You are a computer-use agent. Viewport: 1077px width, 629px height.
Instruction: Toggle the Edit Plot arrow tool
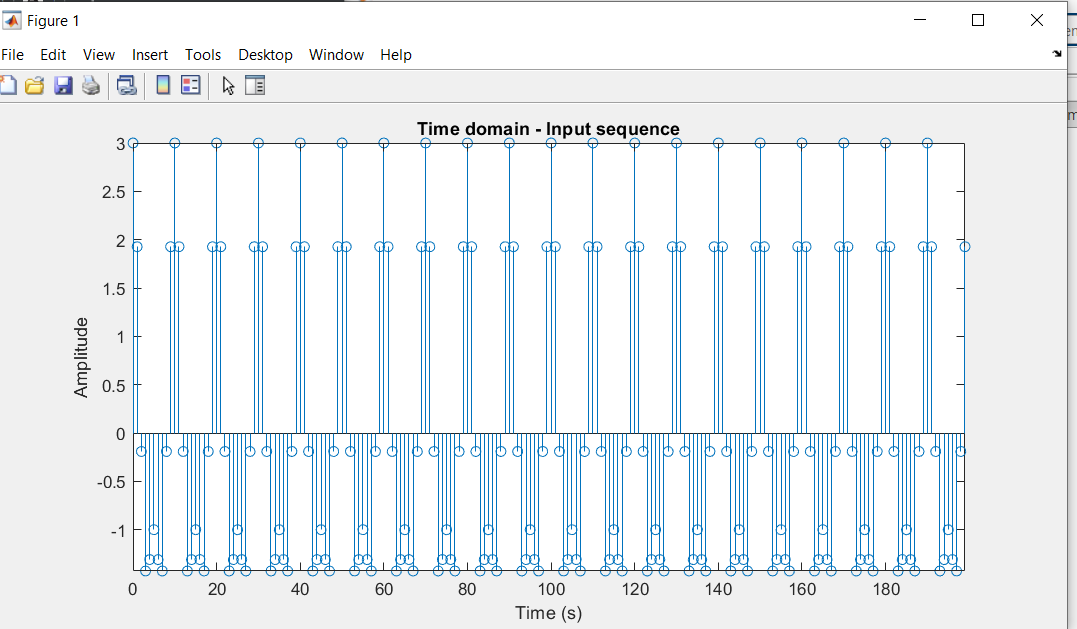pyautogui.click(x=229, y=86)
